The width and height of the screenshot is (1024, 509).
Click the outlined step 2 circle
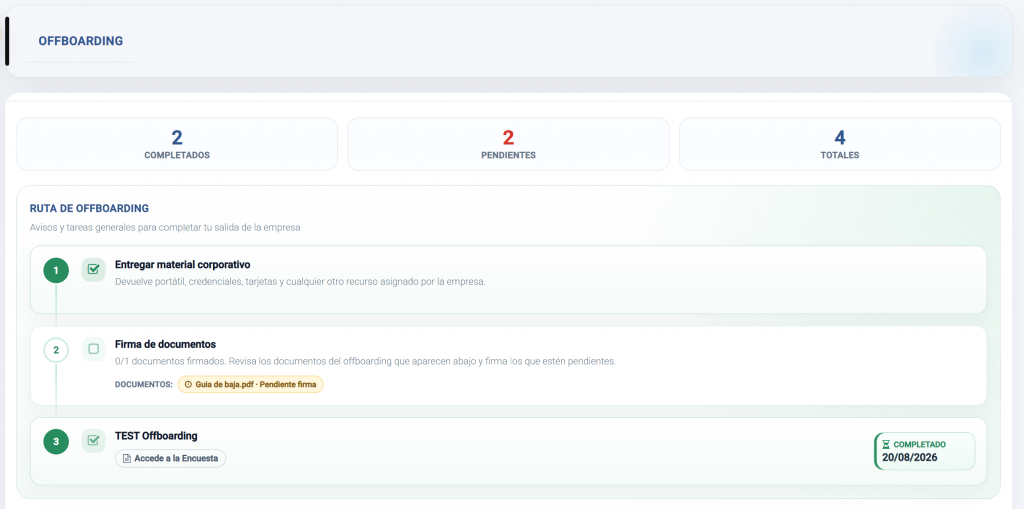coord(56,350)
